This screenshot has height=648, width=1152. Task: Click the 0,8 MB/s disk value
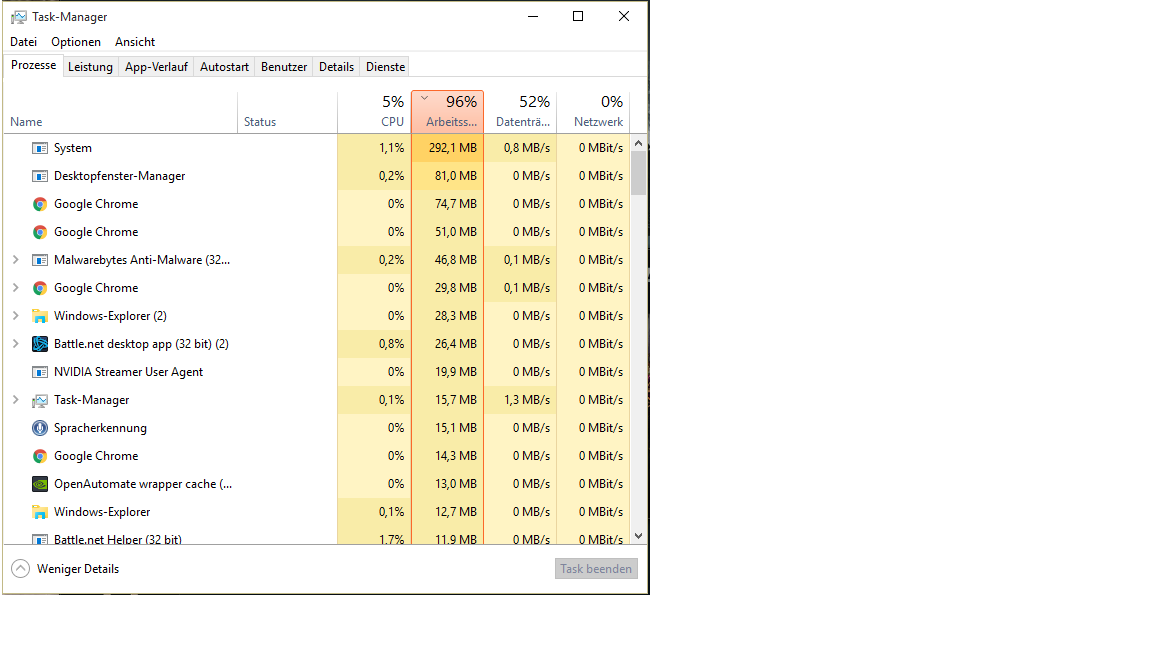(527, 148)
